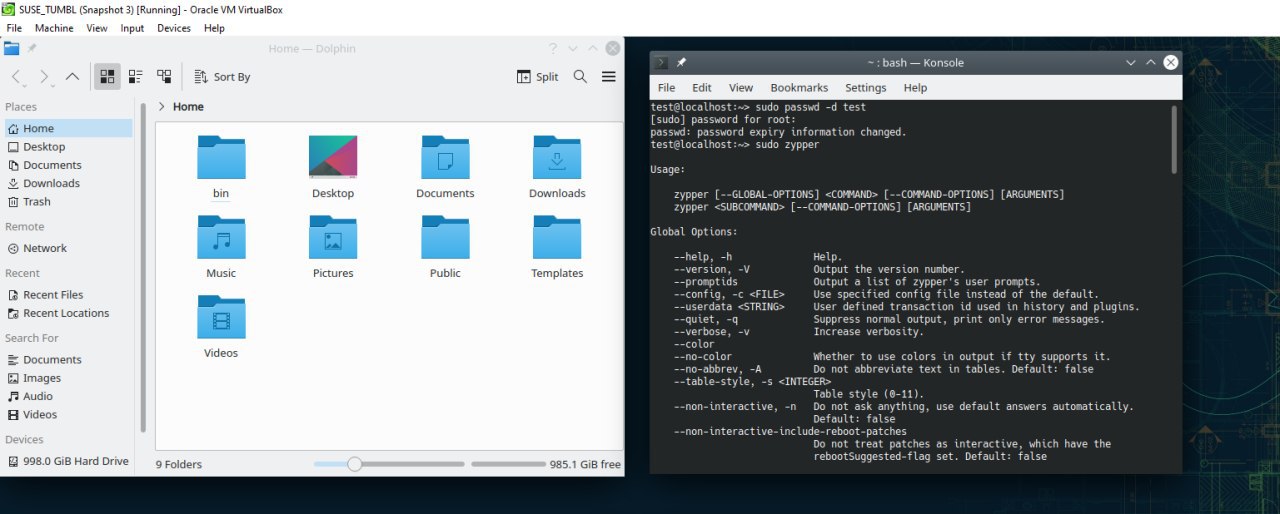Viewport: 1280px width, 514px height.
Task: Open Network under Remote section
Action: tap(67, 248)
